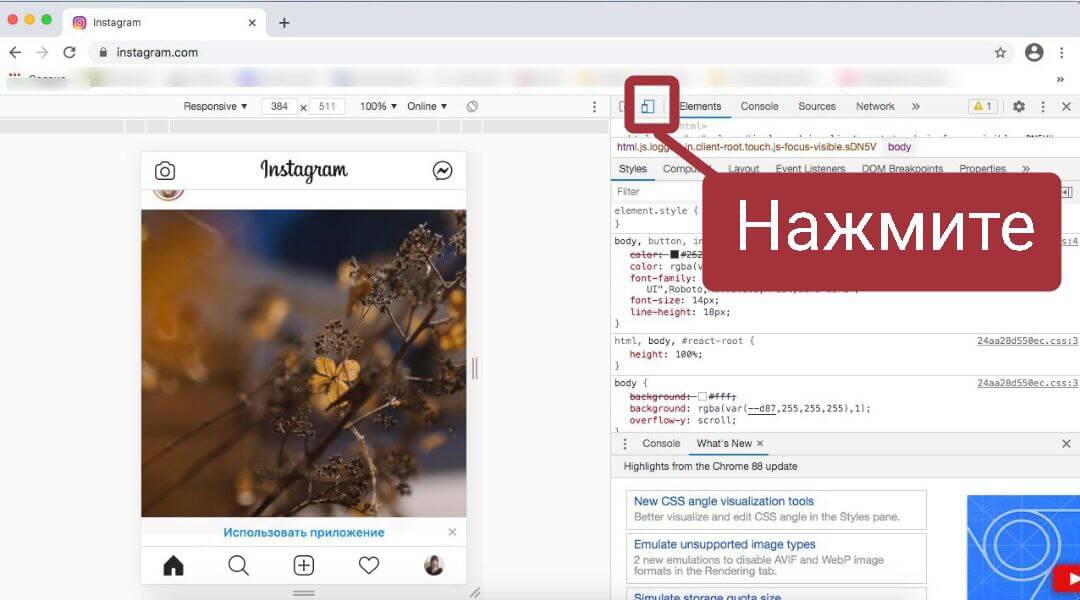Open the Properties sidebar tab
Screen dimensions: 1080x600
pyautogui.click(x=982, y=169)
